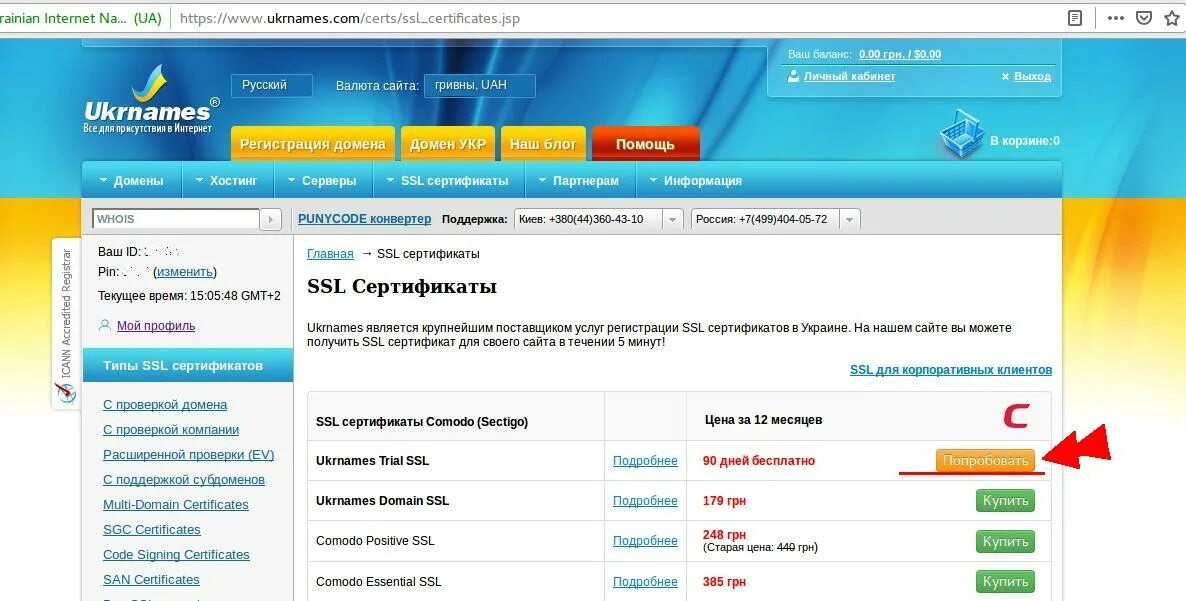
Task: Click the Главная breadcrumb link
Action: 330,254
